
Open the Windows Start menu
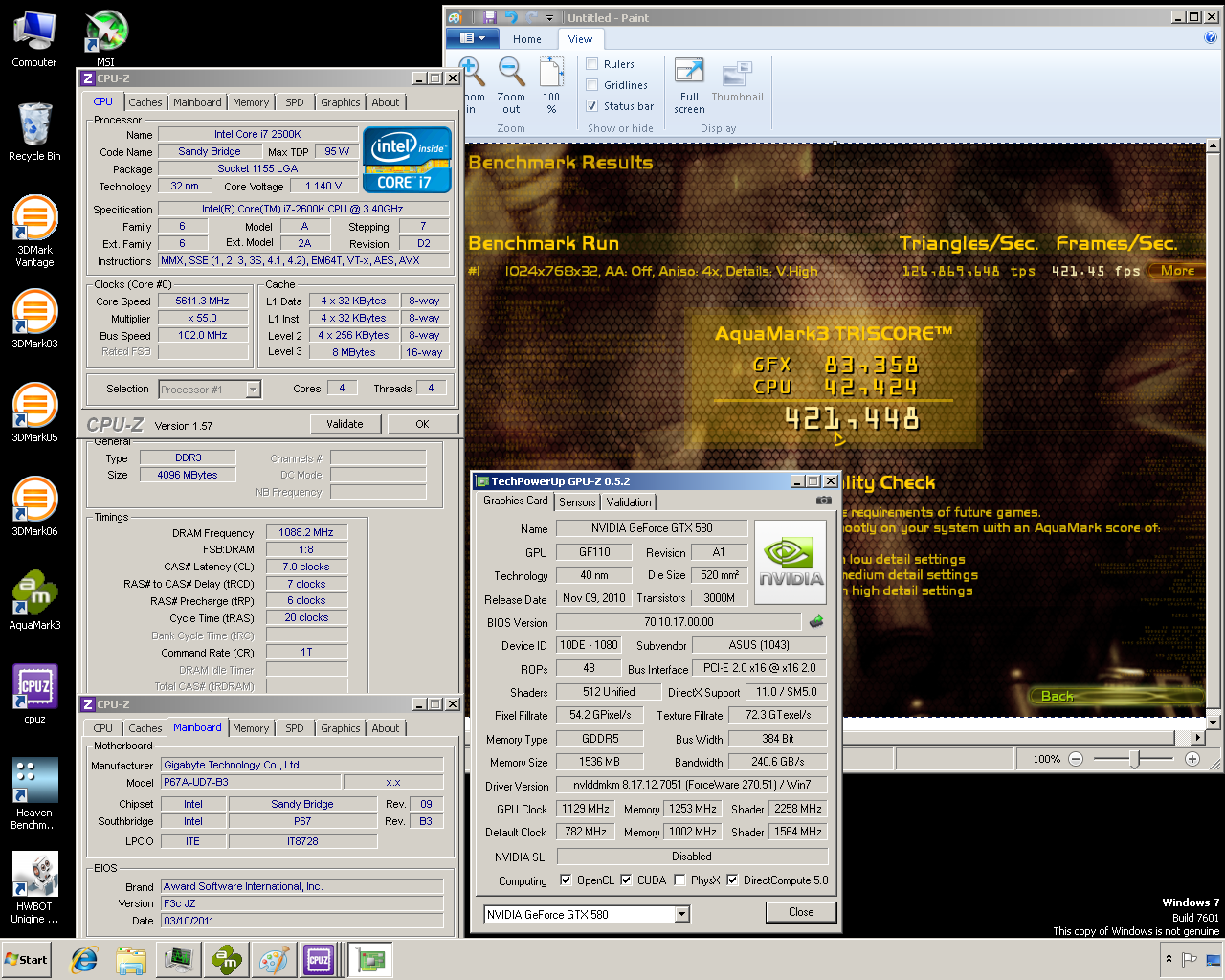coord(27,960)
